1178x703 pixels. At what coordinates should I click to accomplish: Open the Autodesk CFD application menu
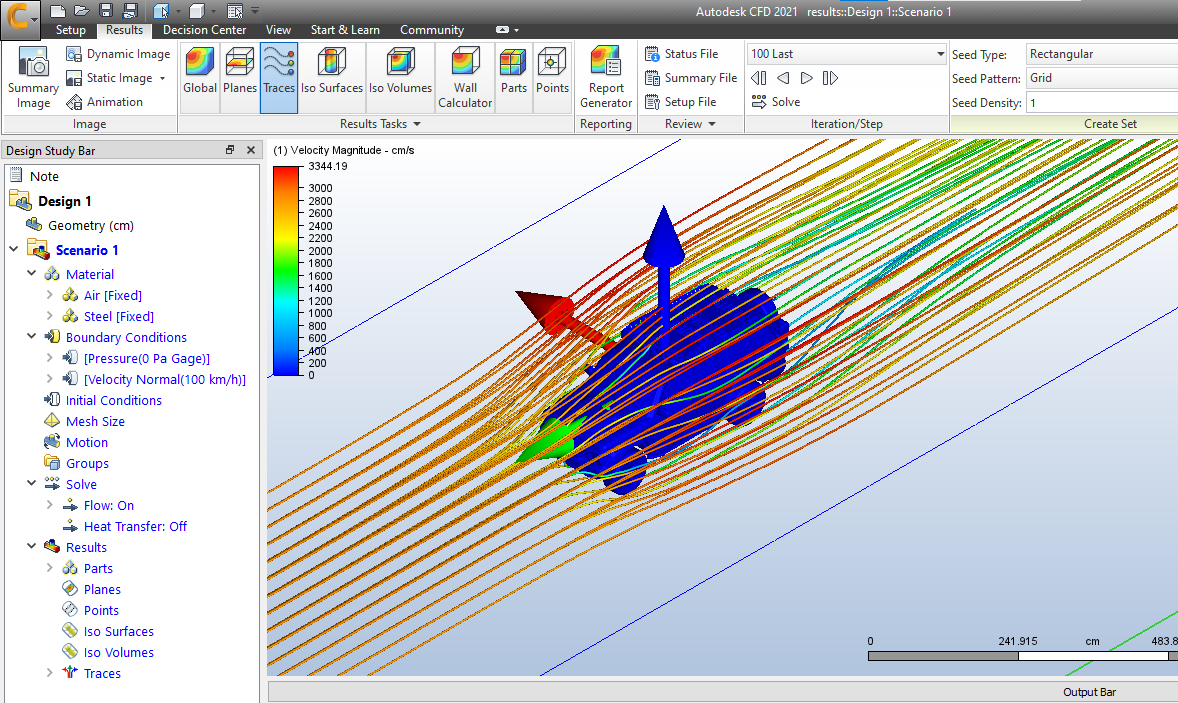click(x=20, y=18)
